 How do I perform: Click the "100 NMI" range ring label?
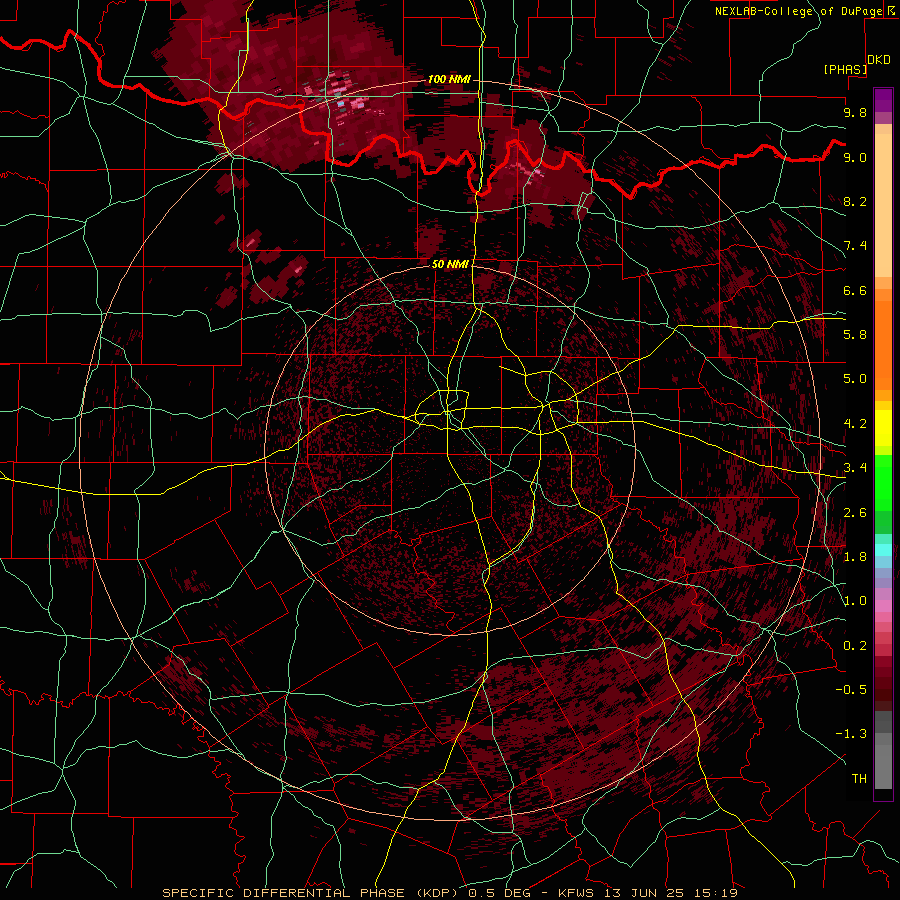[x=449, y=79]
